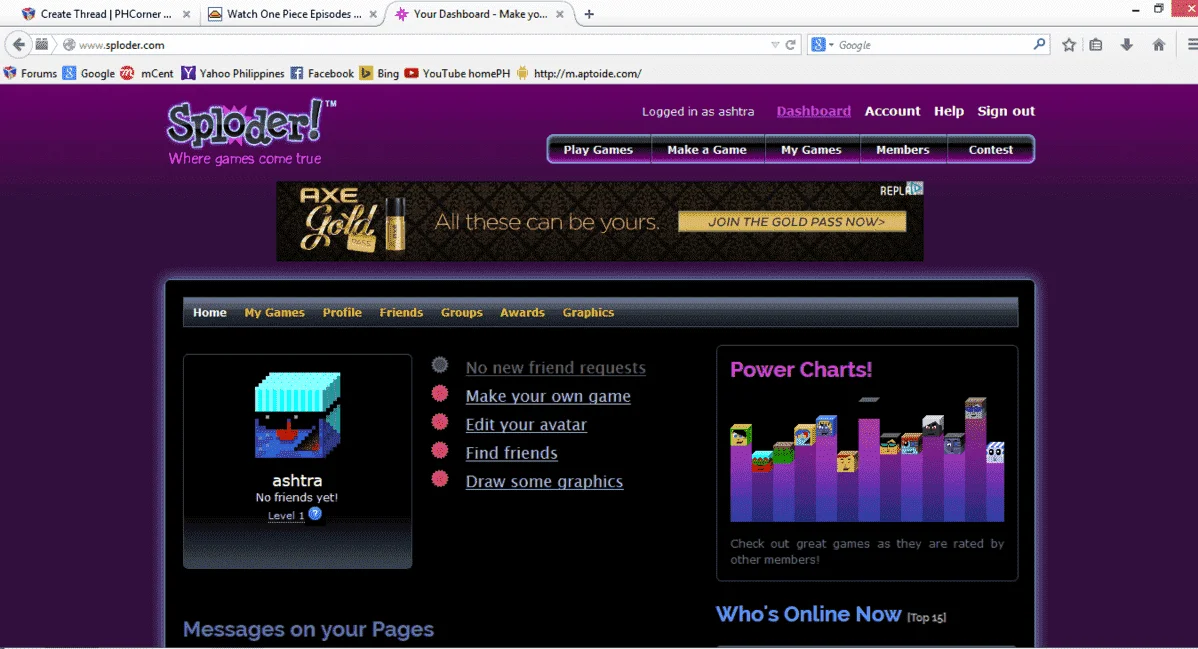Screen dimensions: 1198x649
Task: Open the Graphics dashboard tab
Action: pyautogui.click(x=588, y=313)
